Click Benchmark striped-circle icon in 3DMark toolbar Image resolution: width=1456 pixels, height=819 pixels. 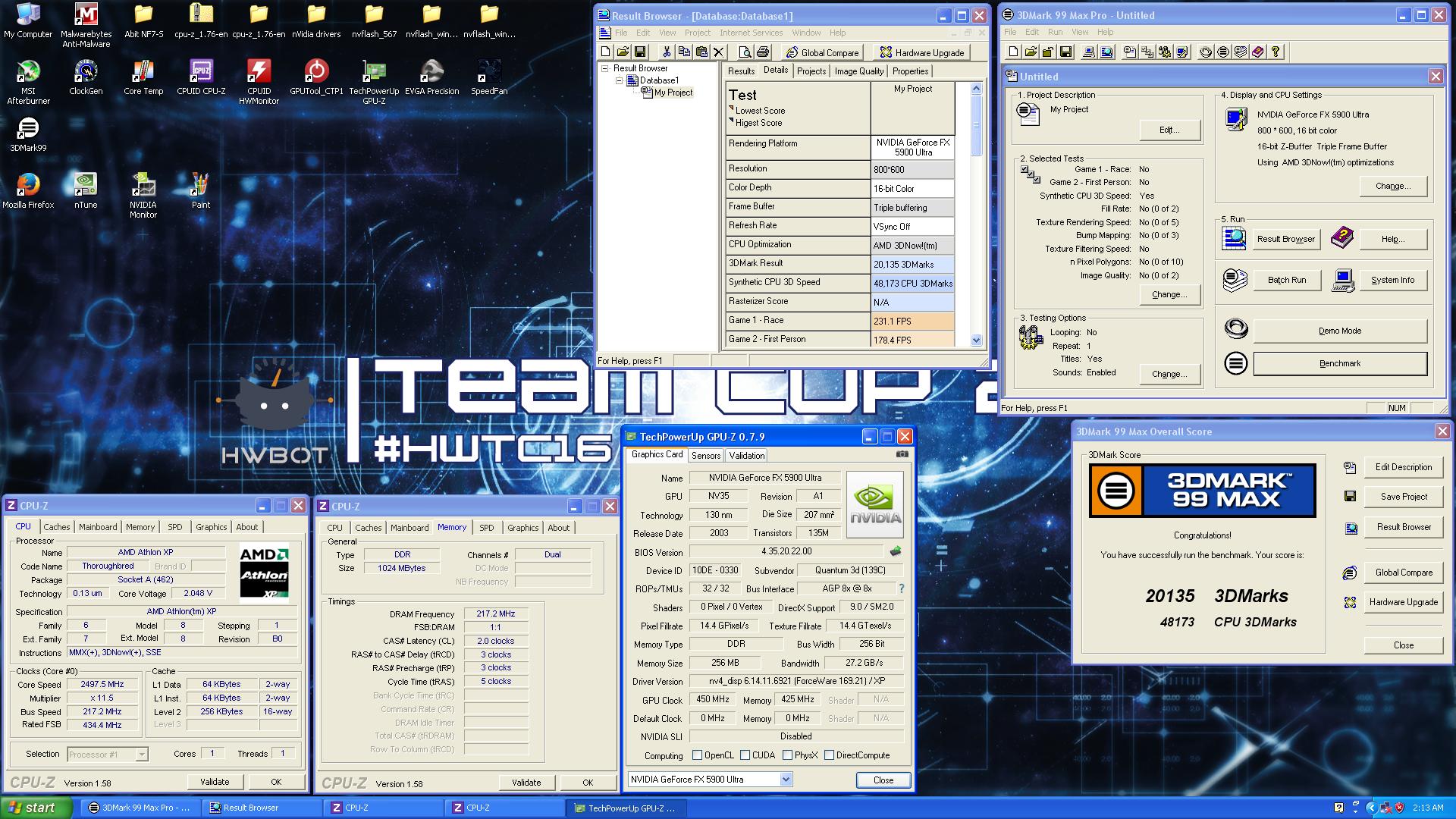coord(1223,52)
